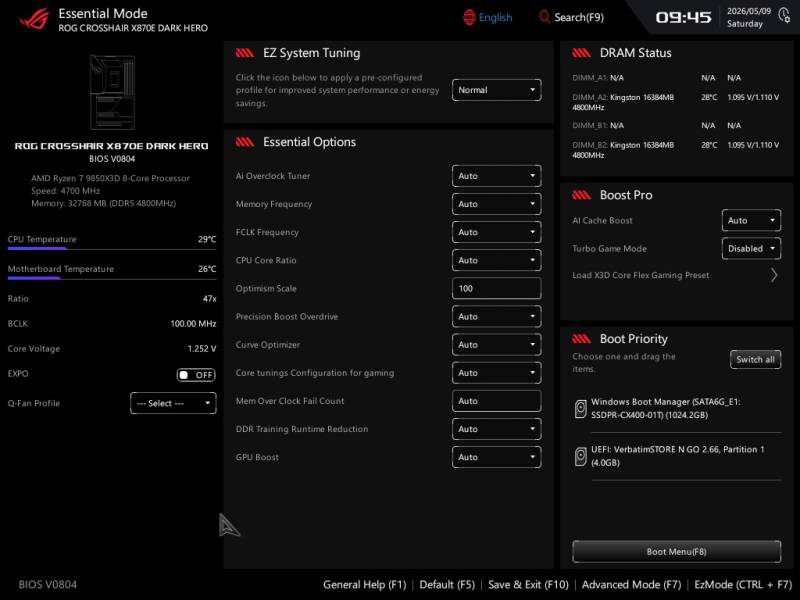Click EzMode (CTRL + F7)
Image resolution: width=800 pixels, height=600 pixels.
(743, 585)
